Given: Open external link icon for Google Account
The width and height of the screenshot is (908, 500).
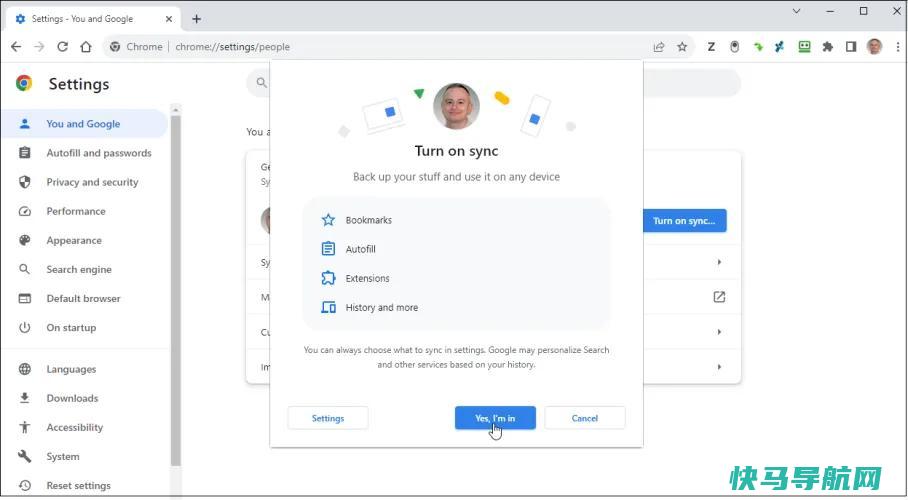Looking at the screenshot, I should 719,297.
